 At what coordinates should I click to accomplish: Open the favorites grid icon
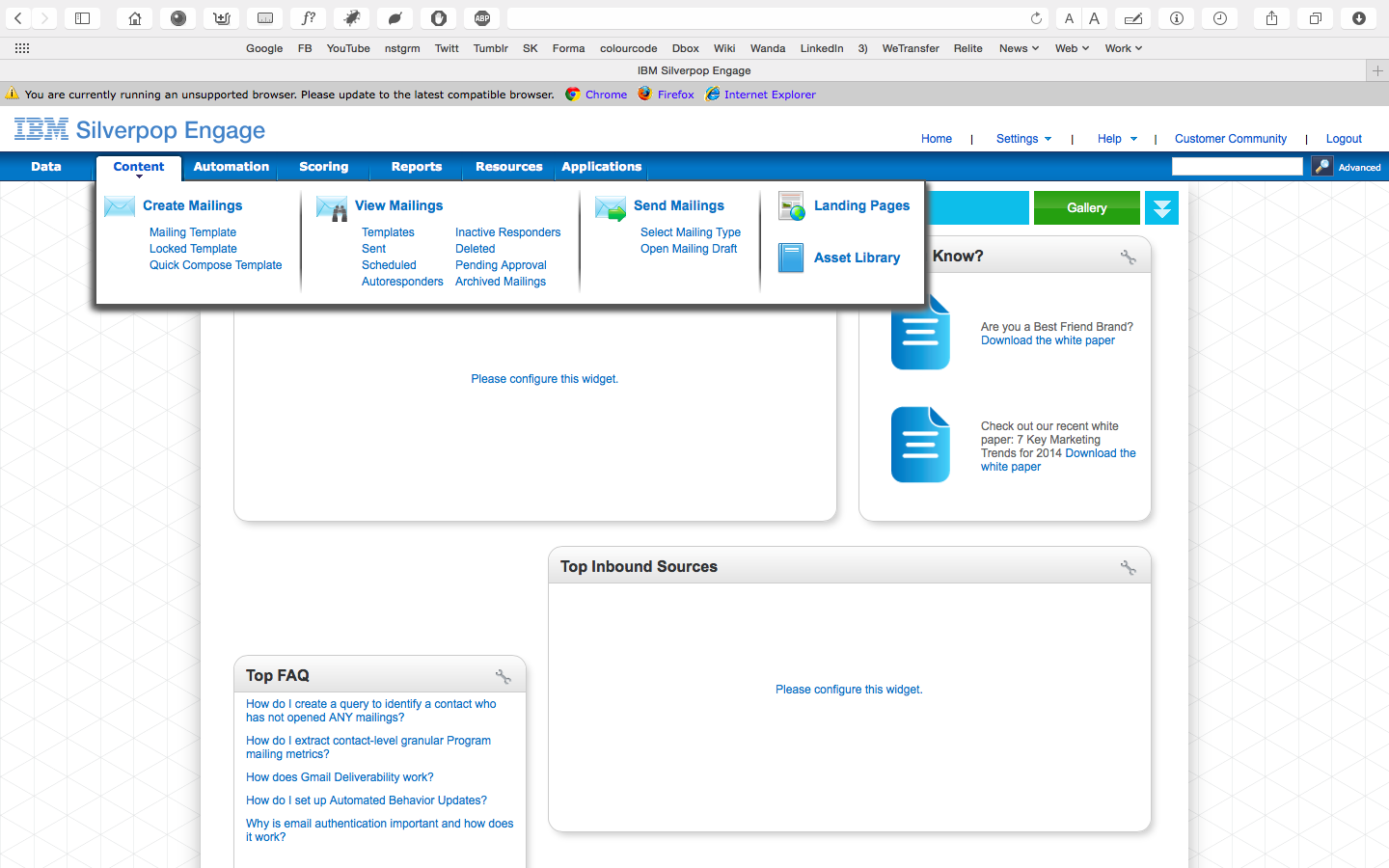coord(22,48)
